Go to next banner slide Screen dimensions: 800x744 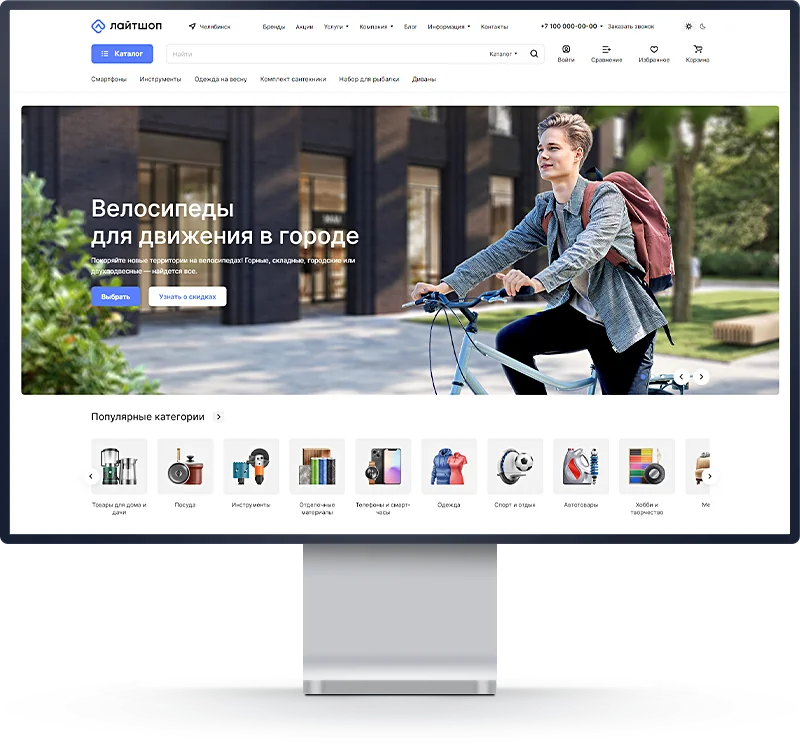coord(702,377)
